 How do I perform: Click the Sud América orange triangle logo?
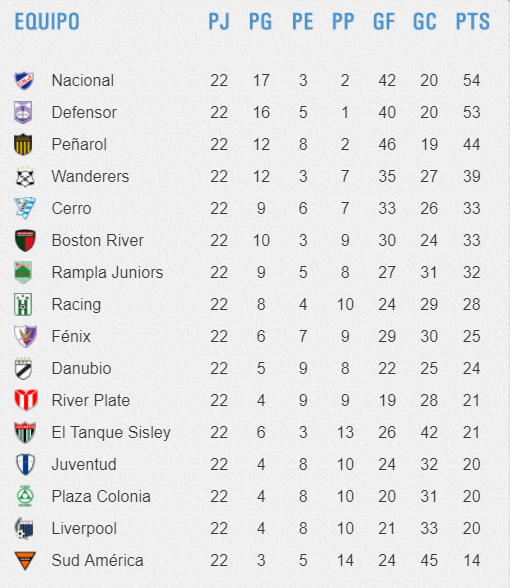(x=25, y=561)
